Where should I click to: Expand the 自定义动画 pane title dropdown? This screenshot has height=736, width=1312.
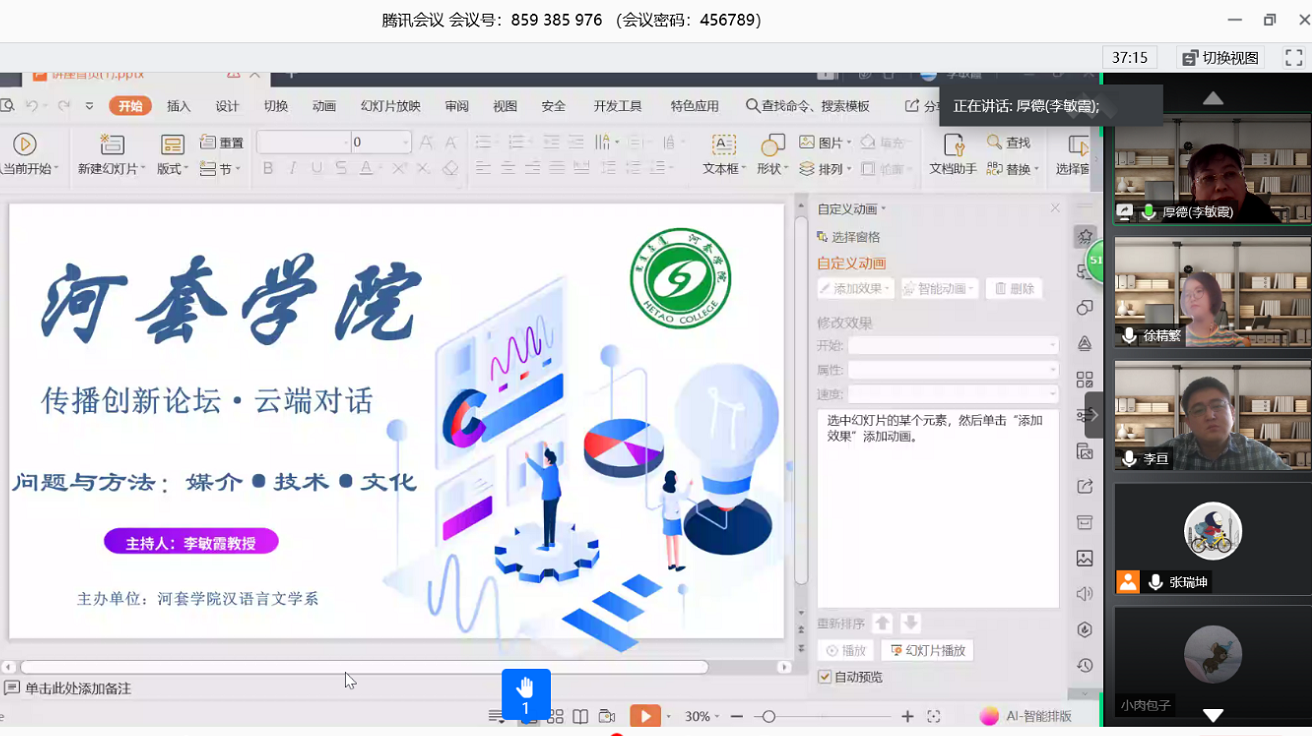[883, 209]
